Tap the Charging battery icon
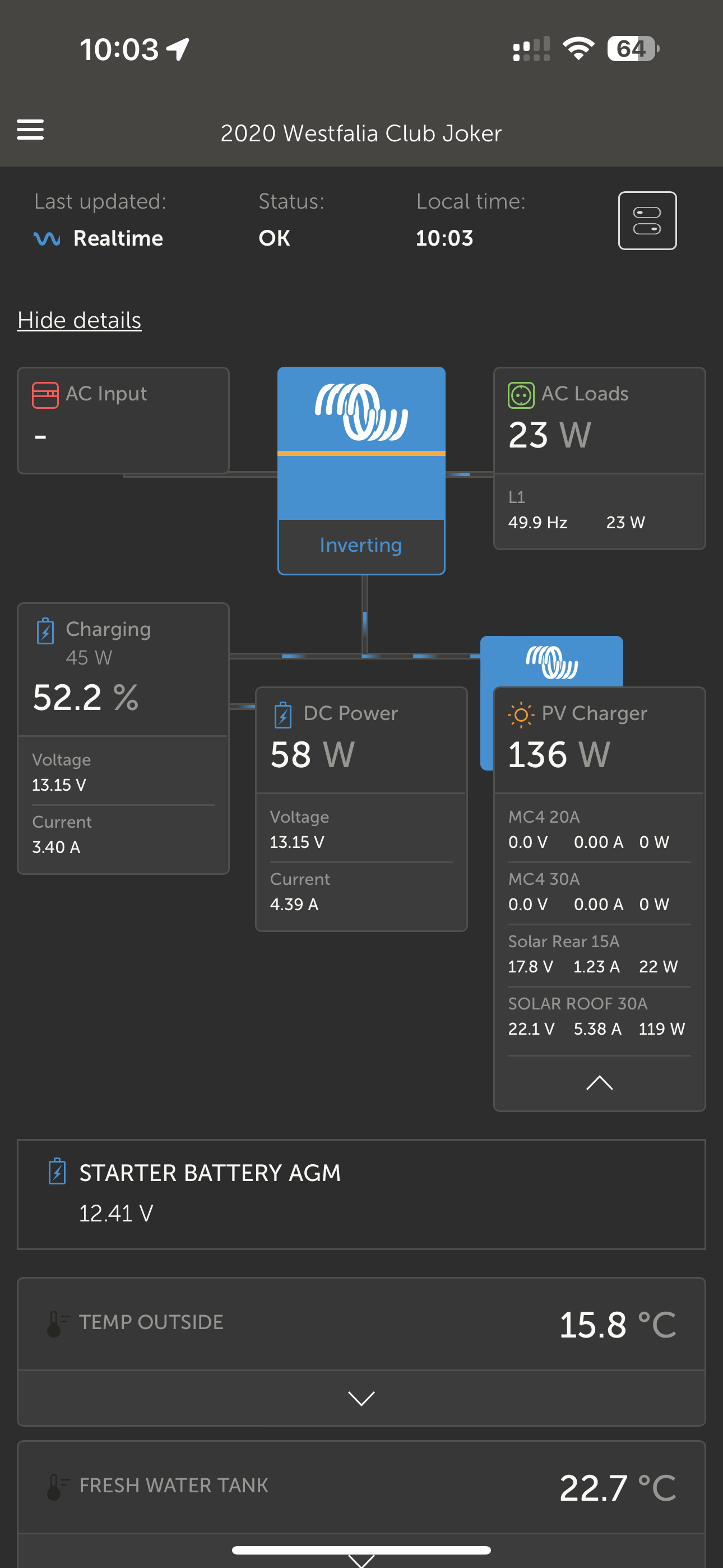This screenshot has height=1568, width=723. 45,630
